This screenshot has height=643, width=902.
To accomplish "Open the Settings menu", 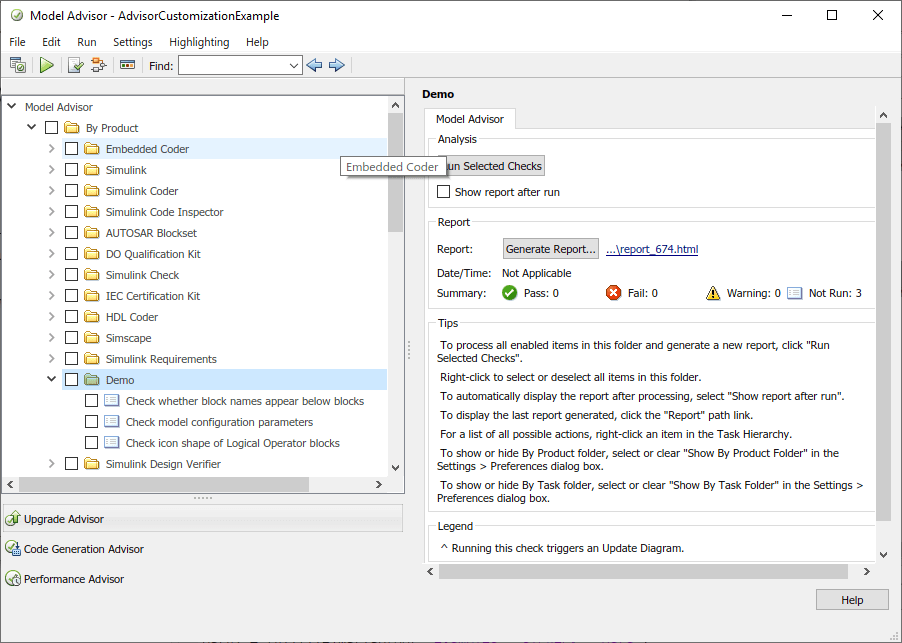I will (133, 42).
